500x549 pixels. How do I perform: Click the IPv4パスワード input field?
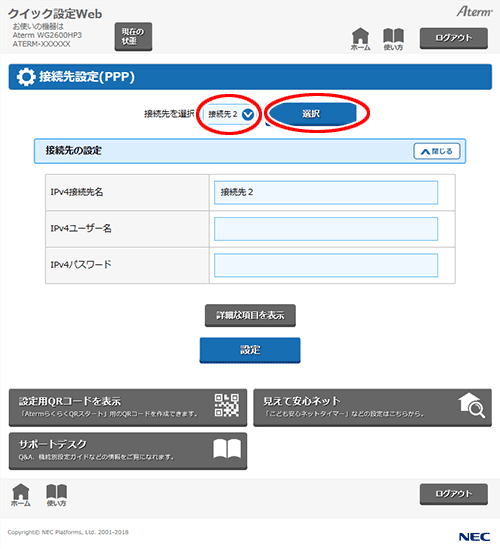[326, 265]
